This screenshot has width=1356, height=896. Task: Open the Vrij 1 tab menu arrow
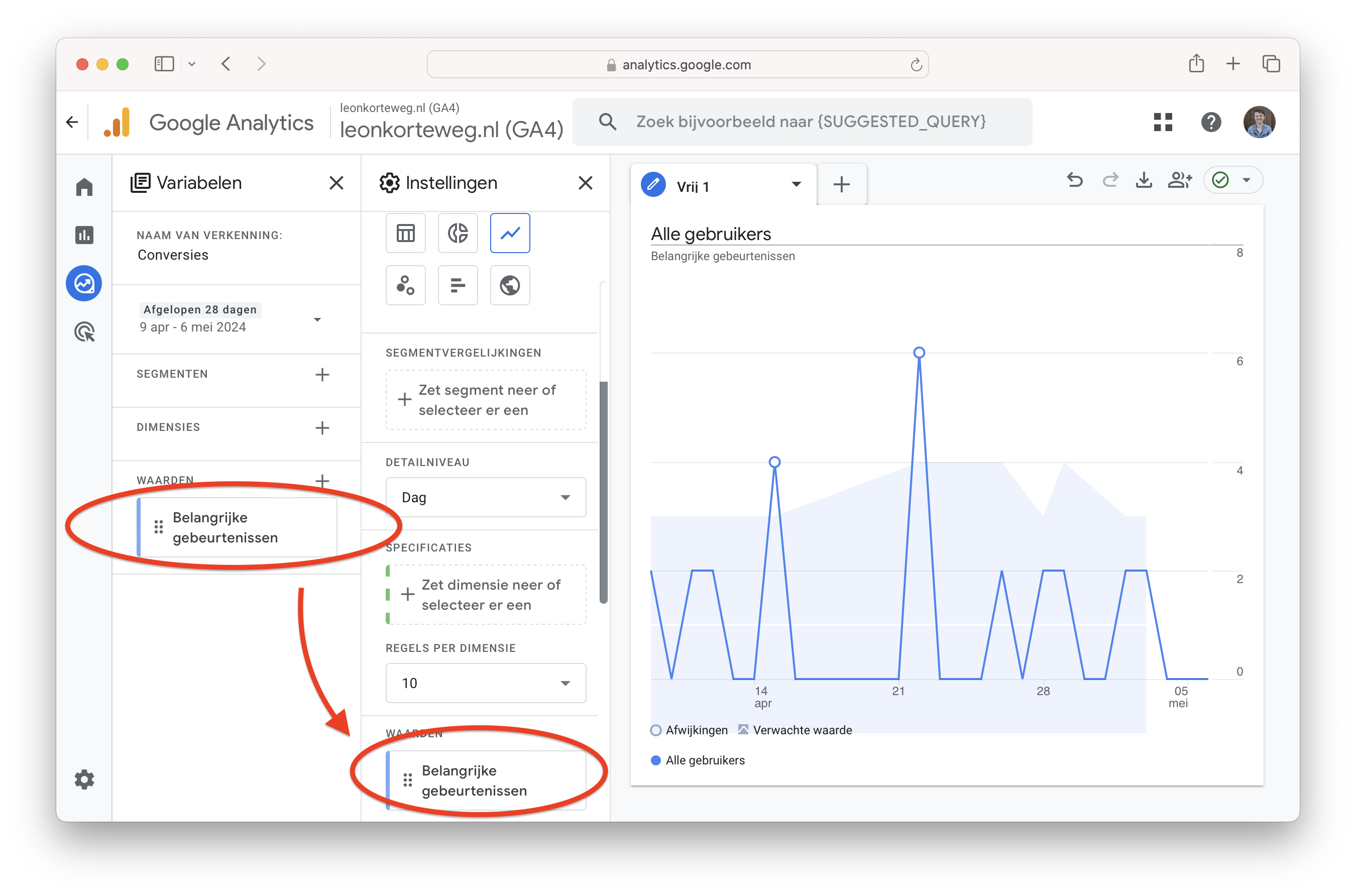coord(796,184)
